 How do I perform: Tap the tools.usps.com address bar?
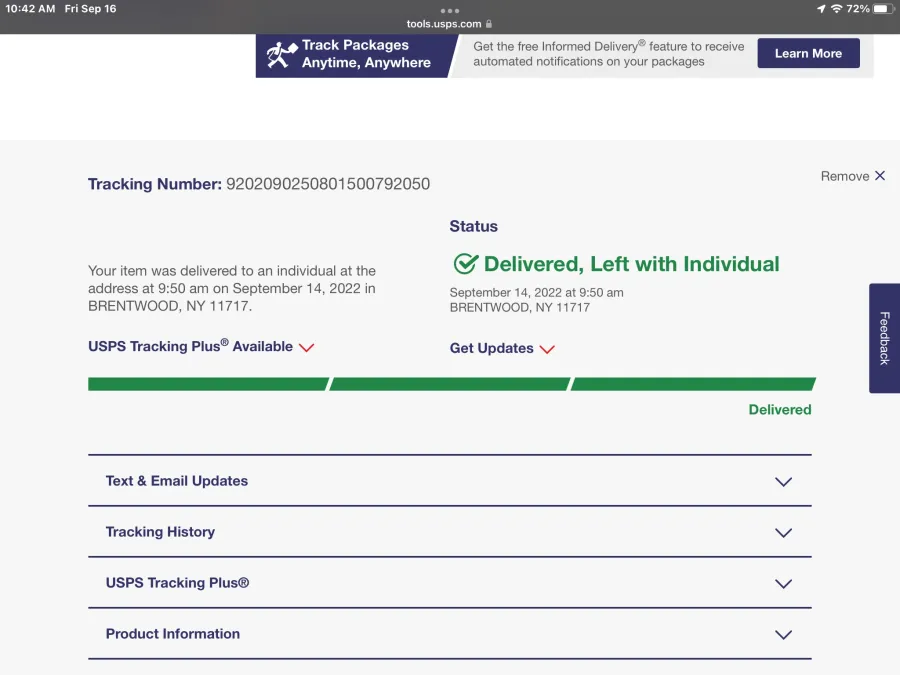tap(445, 24)
